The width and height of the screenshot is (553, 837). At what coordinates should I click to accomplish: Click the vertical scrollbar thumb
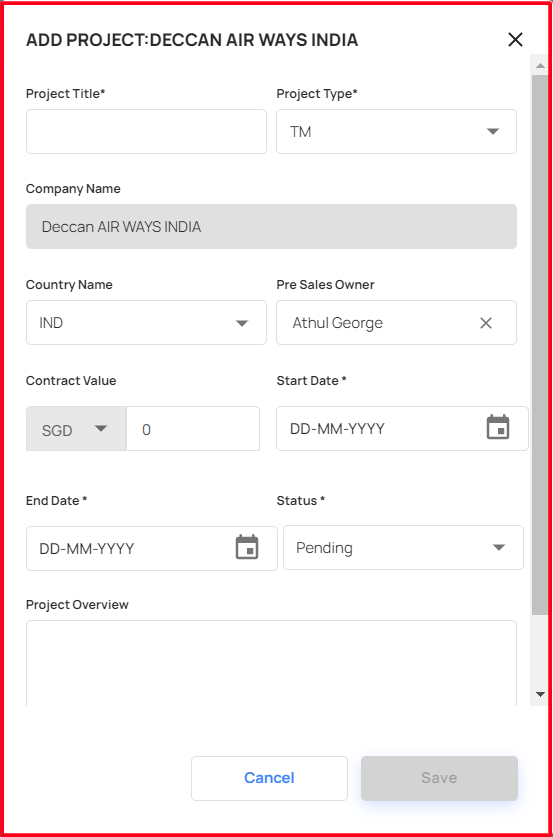540,344
